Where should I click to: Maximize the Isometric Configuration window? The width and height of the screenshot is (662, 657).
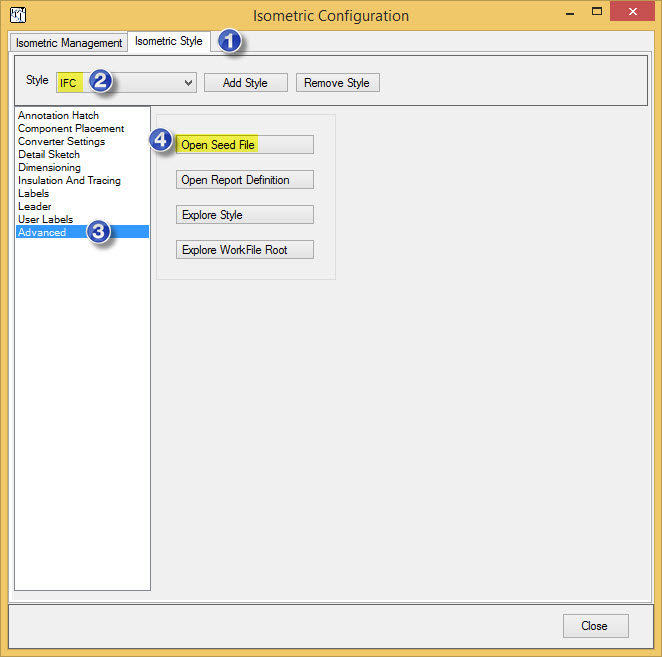tap(597, 12)
